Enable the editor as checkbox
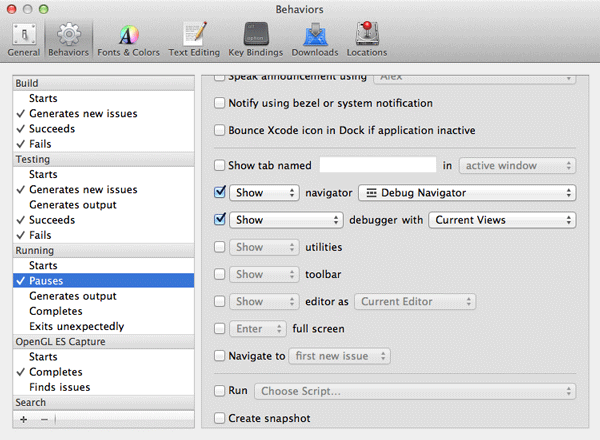Screen dimensions: 600x440 point(219,301)
